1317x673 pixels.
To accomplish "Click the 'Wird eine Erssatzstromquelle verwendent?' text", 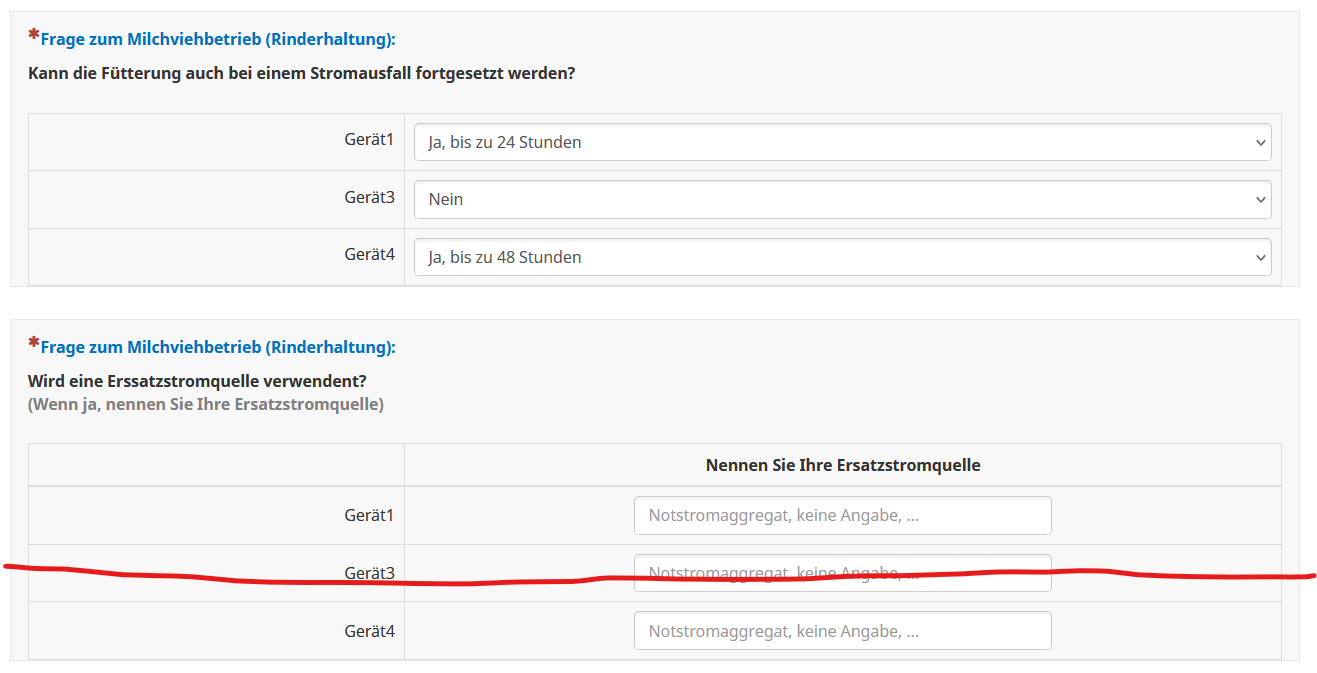I will coord(198,382).
